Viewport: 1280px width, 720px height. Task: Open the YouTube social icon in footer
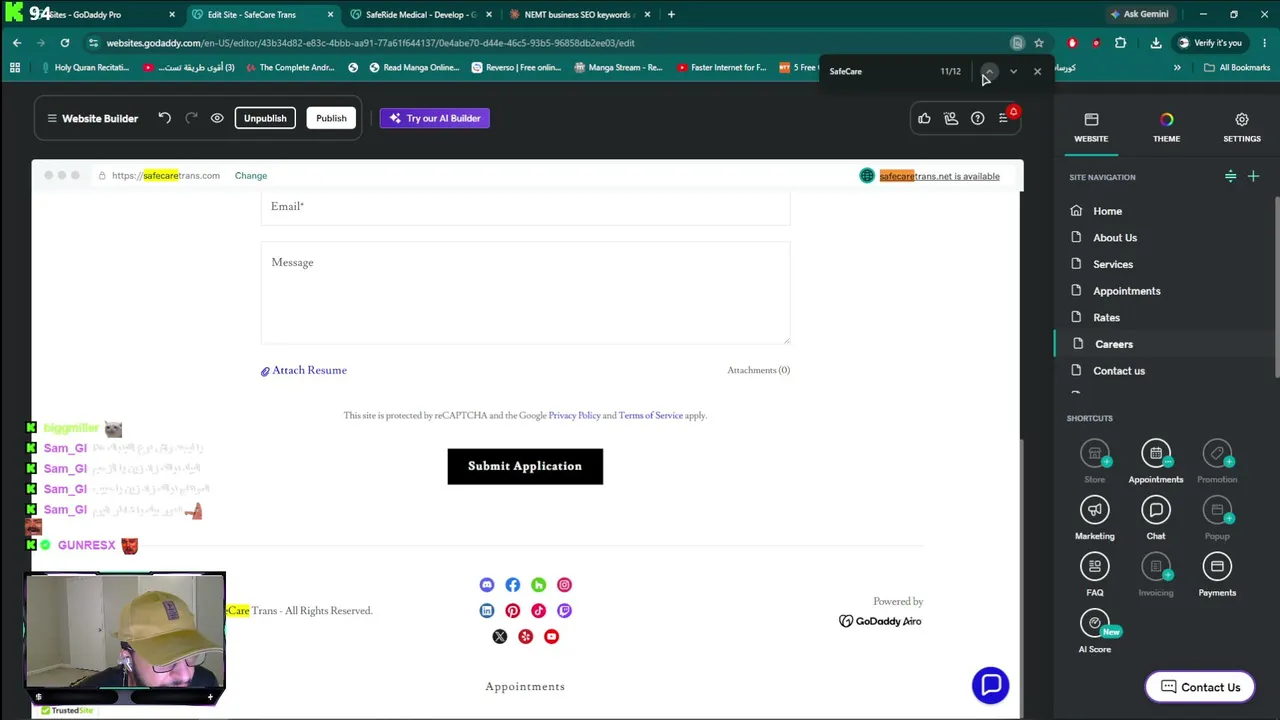[x=552, y=637]
